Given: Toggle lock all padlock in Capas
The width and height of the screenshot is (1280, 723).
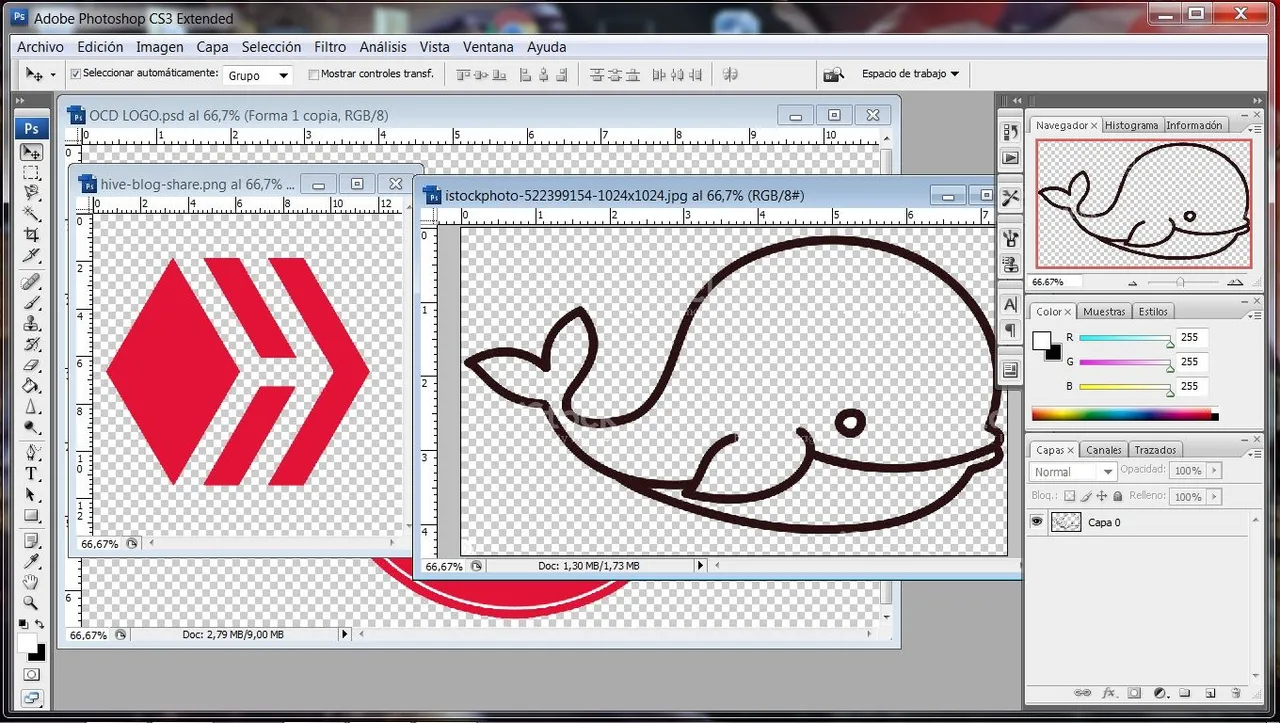Looking at the screenshot, I should [1118, 496].
